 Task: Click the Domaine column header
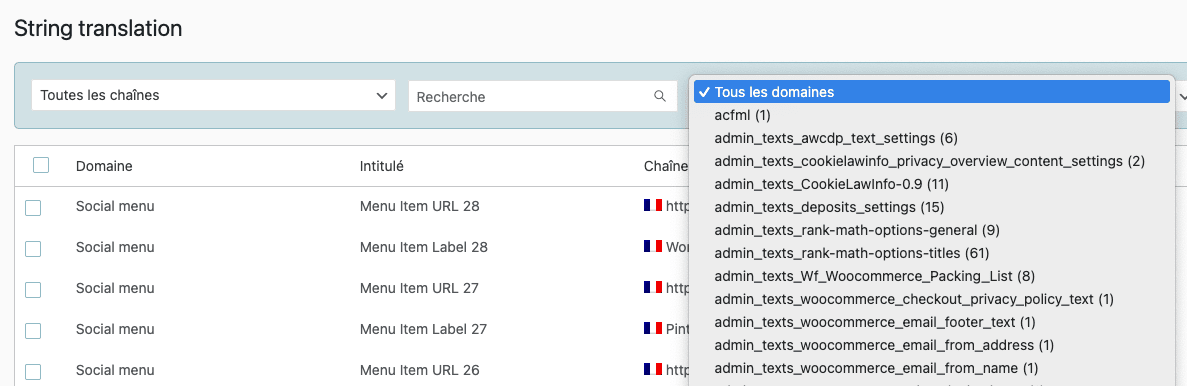104,166
